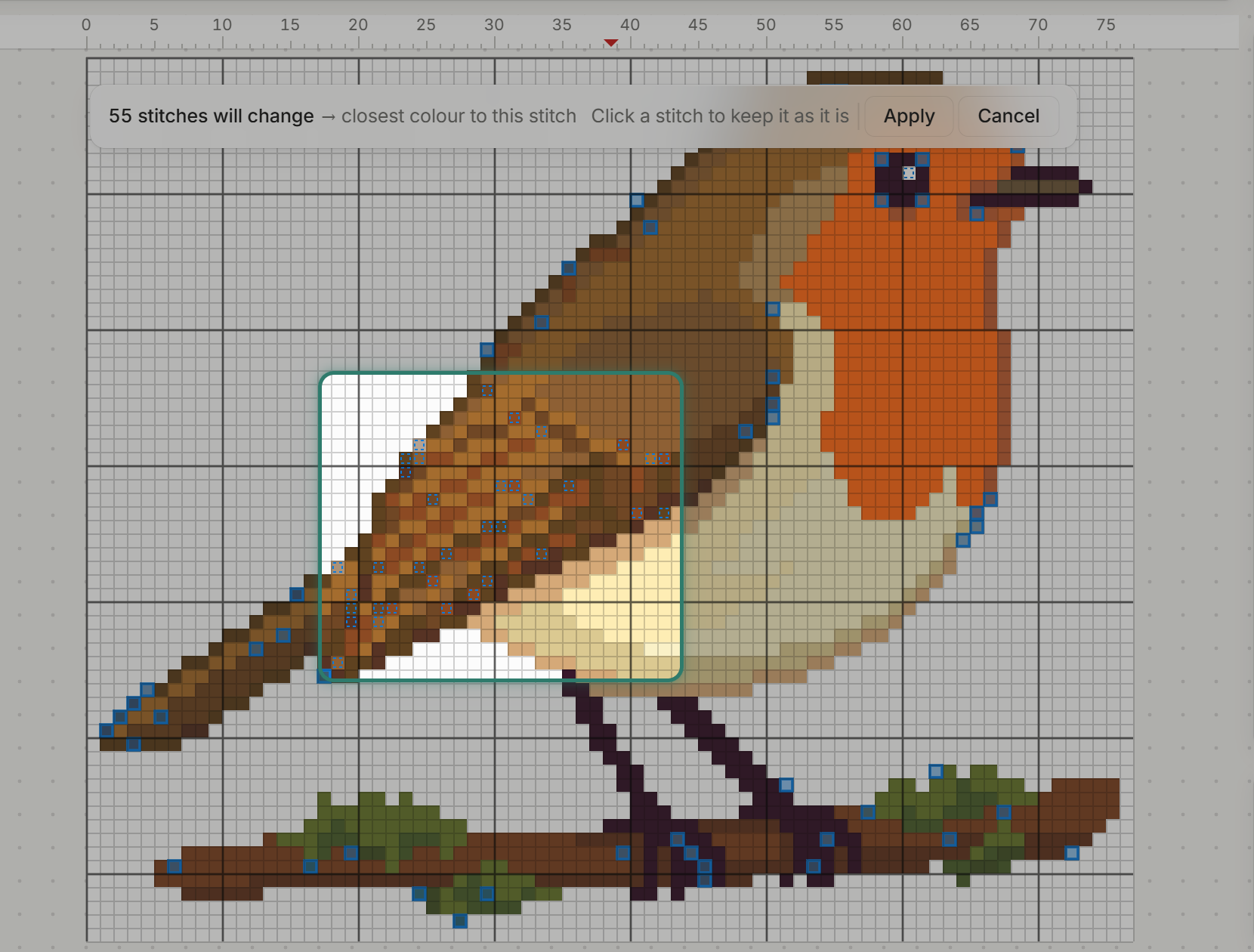Click ruler label 60
Image resolution: width=1254 pixels, height=952 pixels.
coord(902,25)
